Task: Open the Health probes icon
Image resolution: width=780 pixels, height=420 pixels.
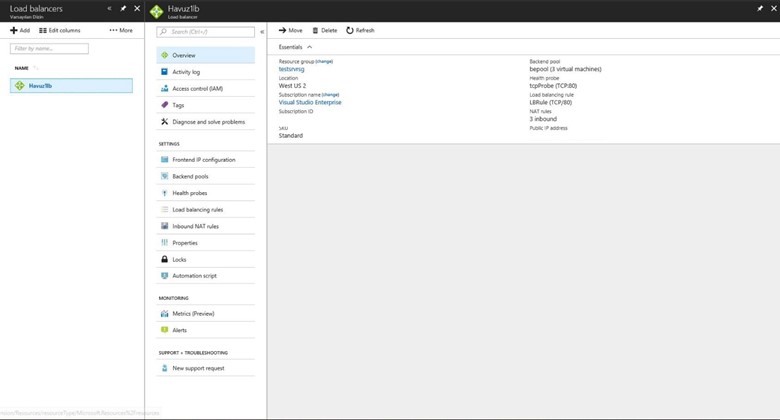Action: (x=165, y=193)
